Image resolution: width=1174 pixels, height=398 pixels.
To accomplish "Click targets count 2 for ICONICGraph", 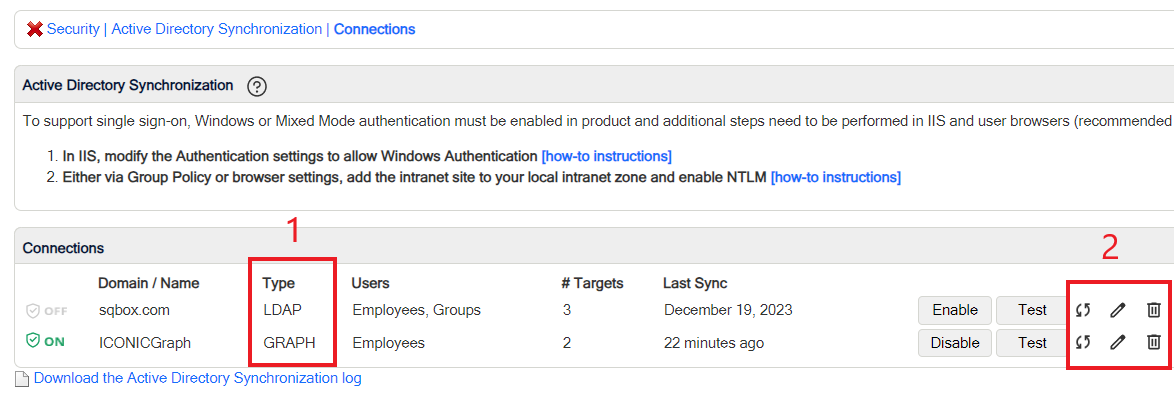I will (568, 343).
